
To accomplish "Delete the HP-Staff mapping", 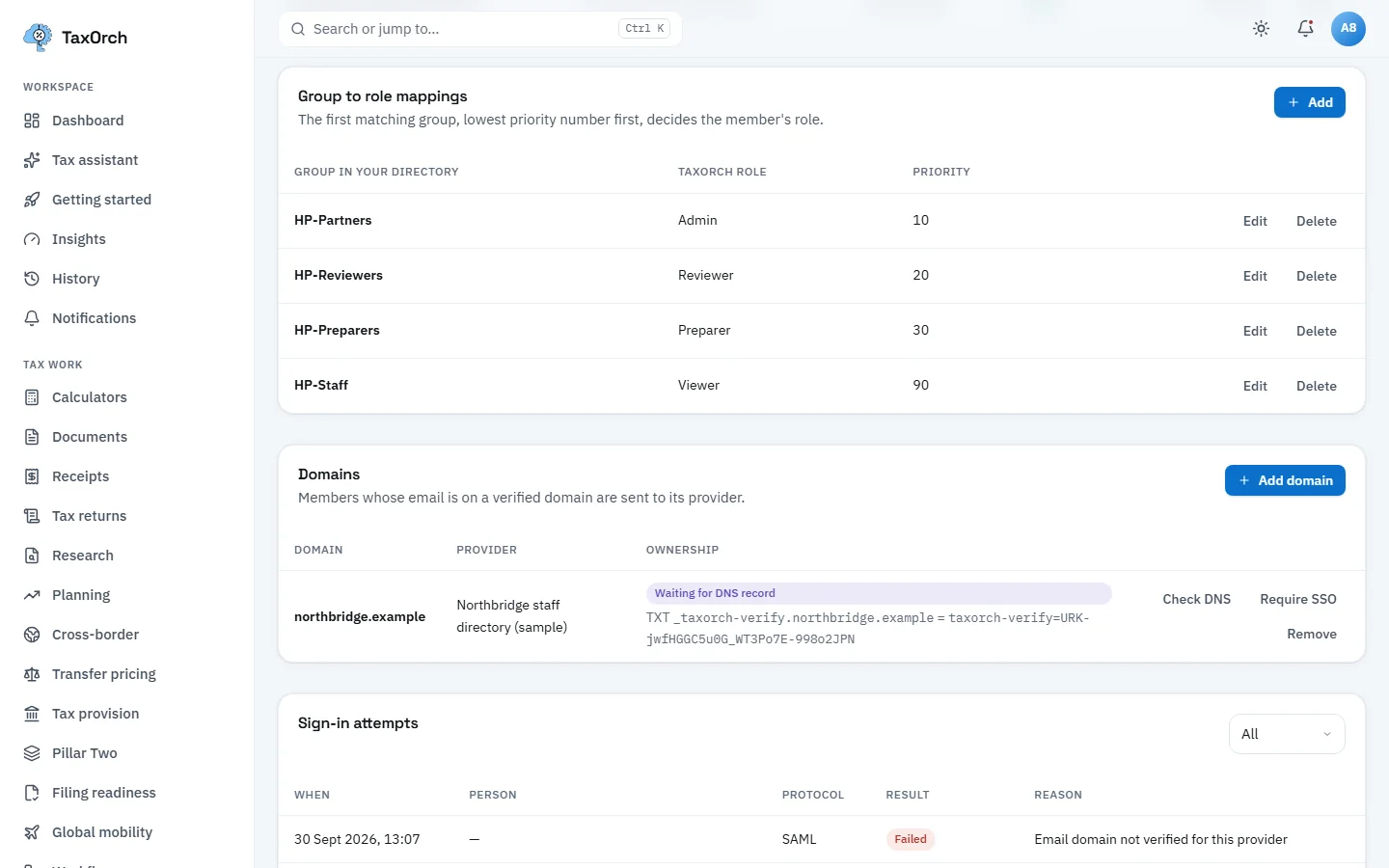I will (x=1317, y=386).
